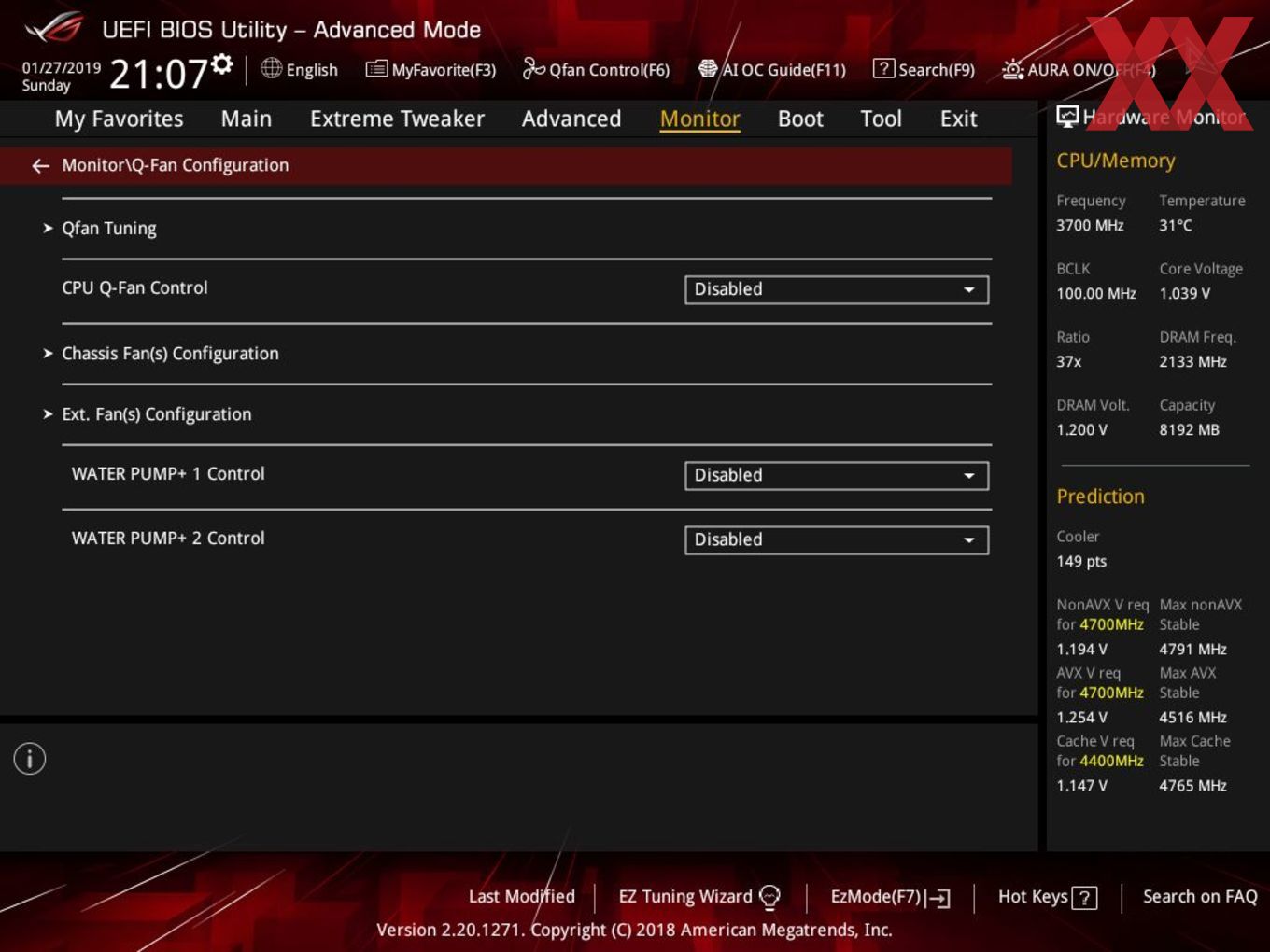Click the 37x ratio value
Screen dimensions: 1270x952
(x=1069, y=362)
